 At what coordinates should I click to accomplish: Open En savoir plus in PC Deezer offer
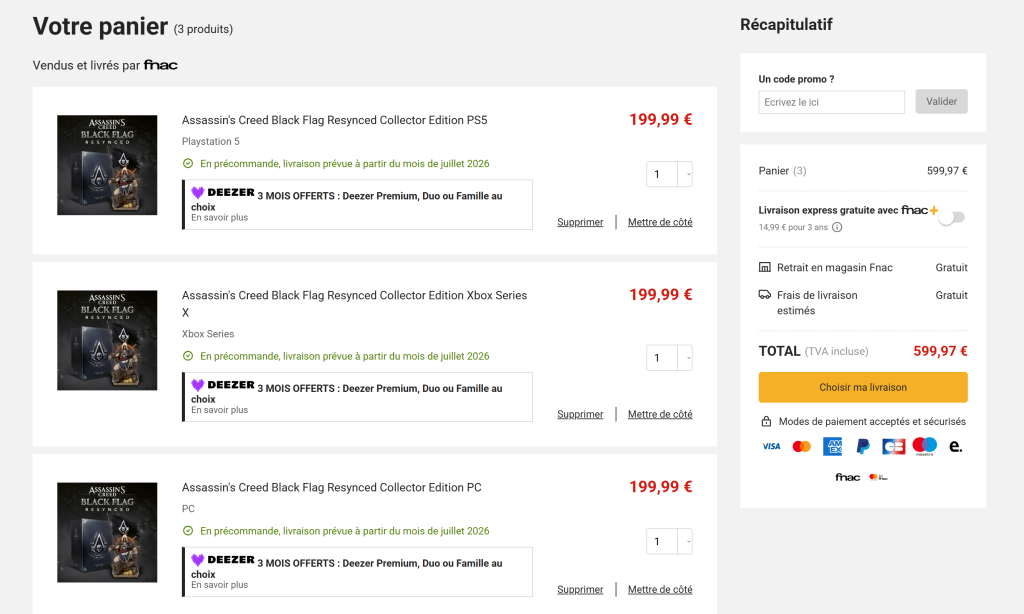click(x=219, y=585)
